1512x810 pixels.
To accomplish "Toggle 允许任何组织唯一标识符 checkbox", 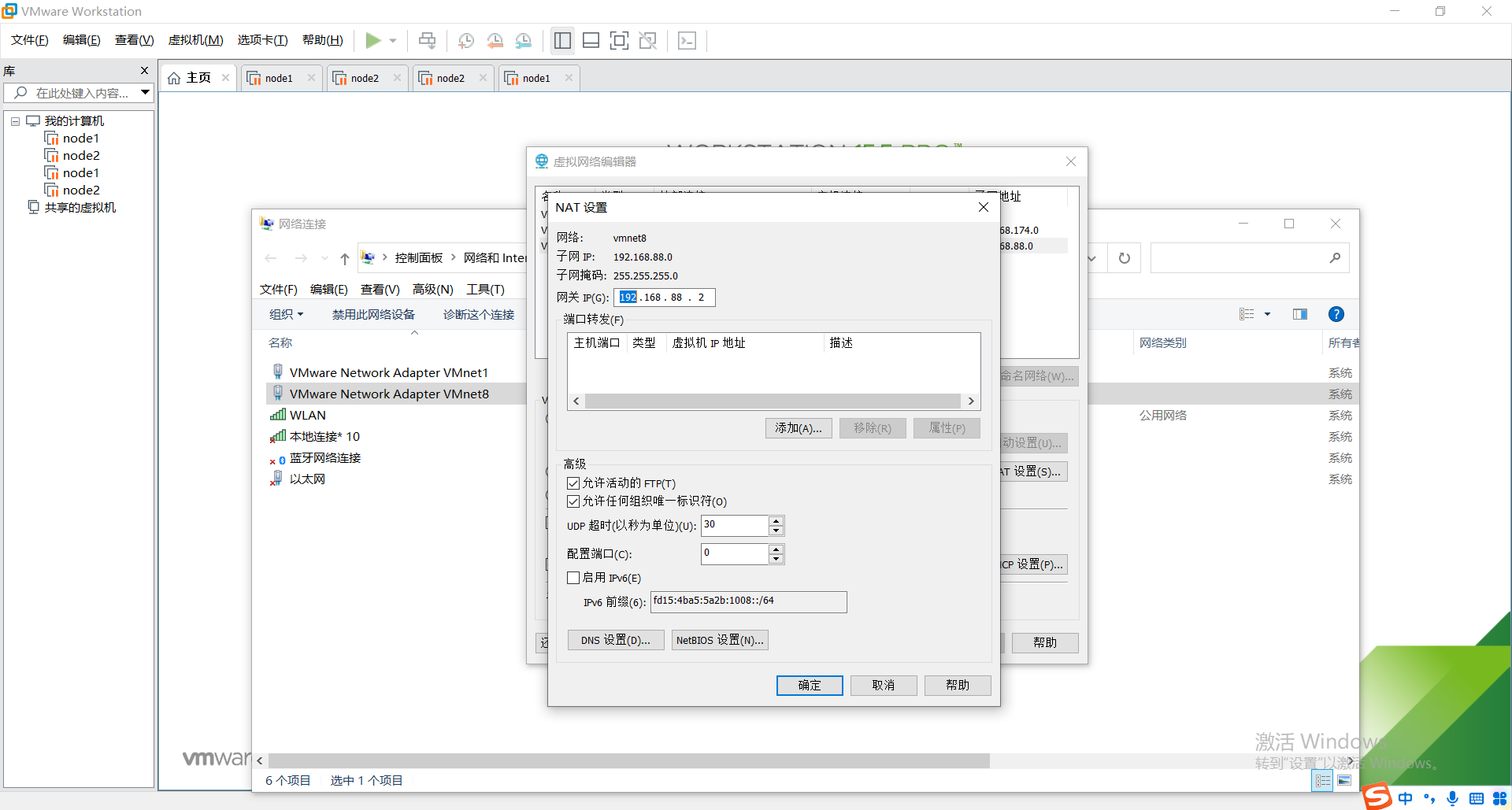I will (x=573, y=501).
